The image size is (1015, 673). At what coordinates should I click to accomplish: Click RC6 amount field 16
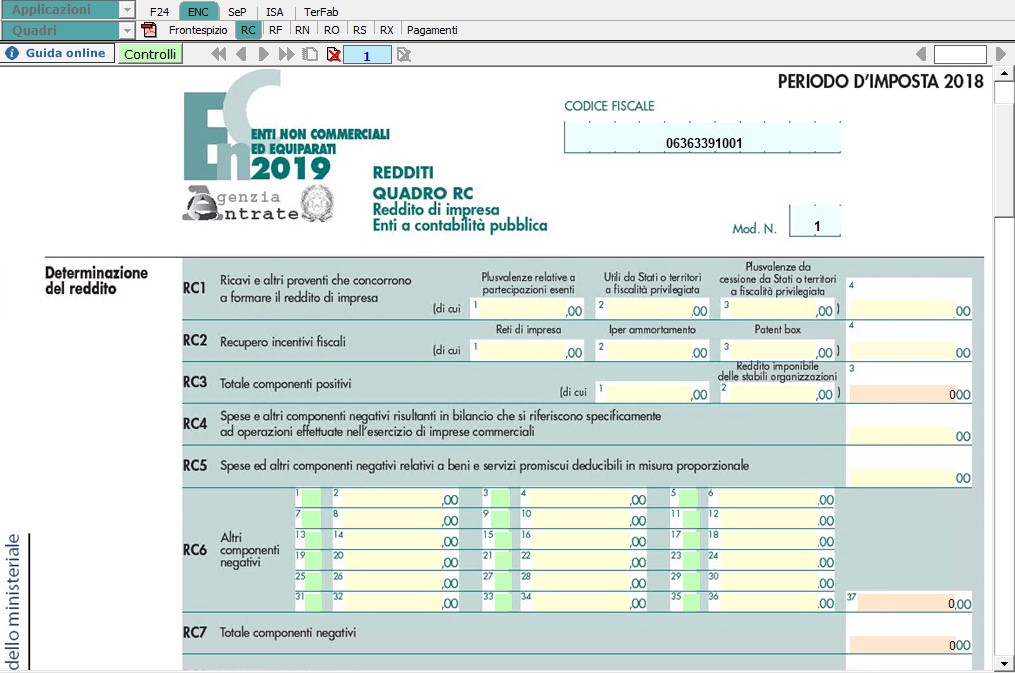click(583, 540)
